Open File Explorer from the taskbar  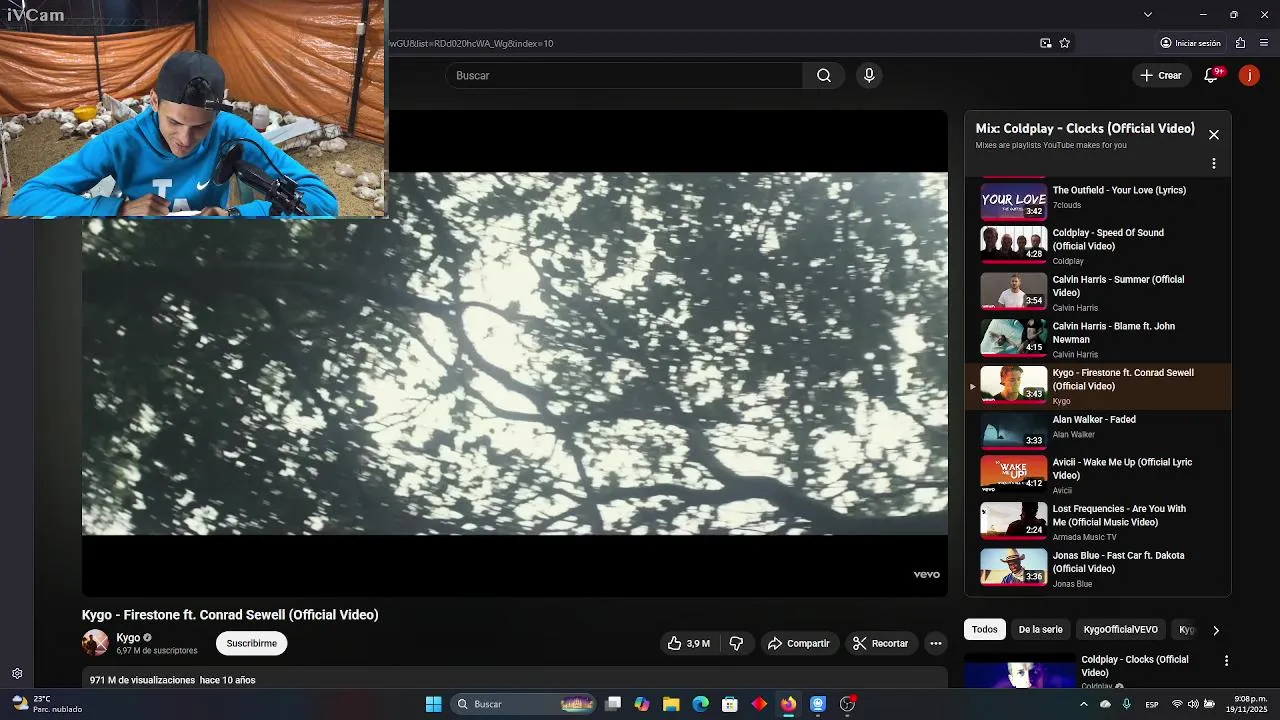(x=671, y=704)
